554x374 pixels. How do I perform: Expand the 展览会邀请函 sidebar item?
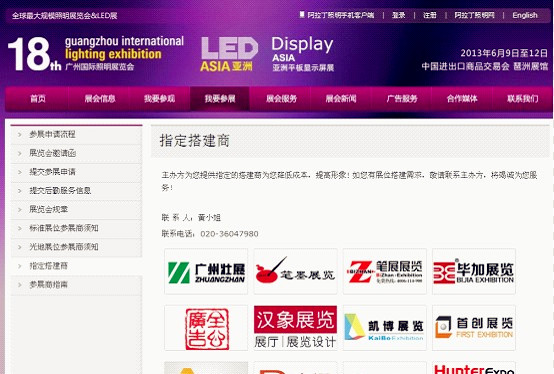[76, 153]
